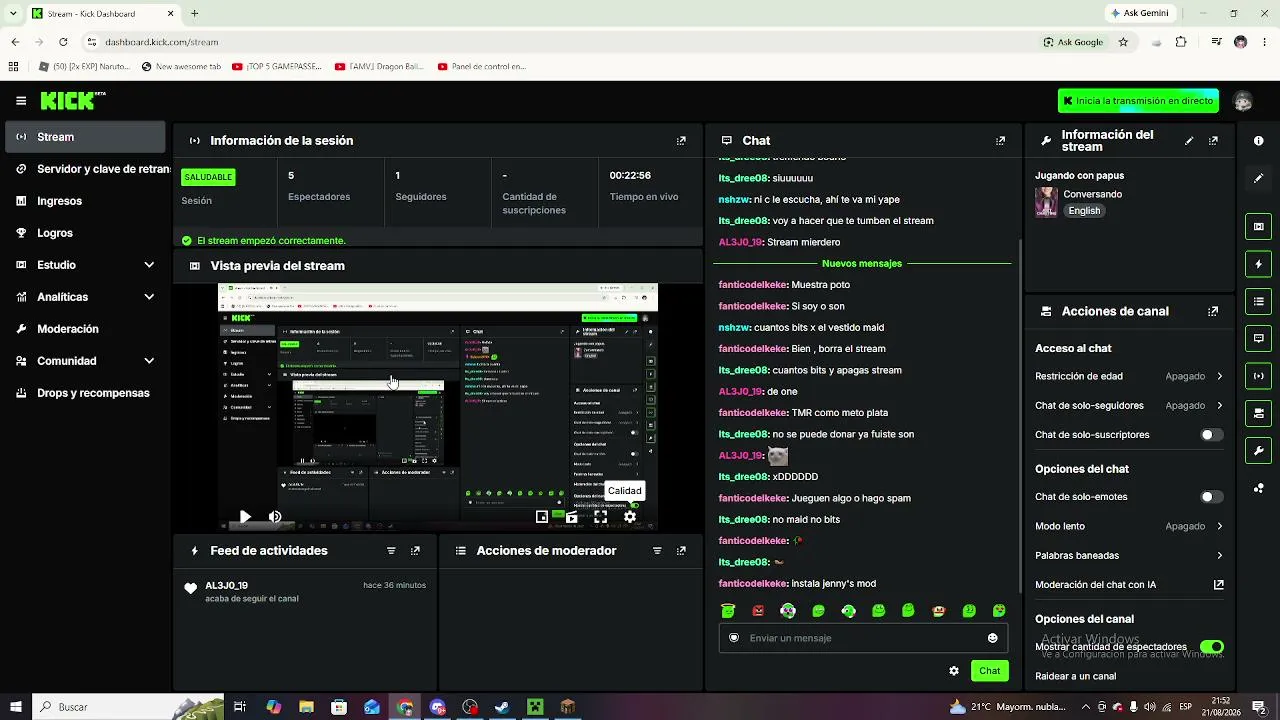1280x720 pixels.
Task: Open the user avatar in the top bar
Action: coord(1243,101)
